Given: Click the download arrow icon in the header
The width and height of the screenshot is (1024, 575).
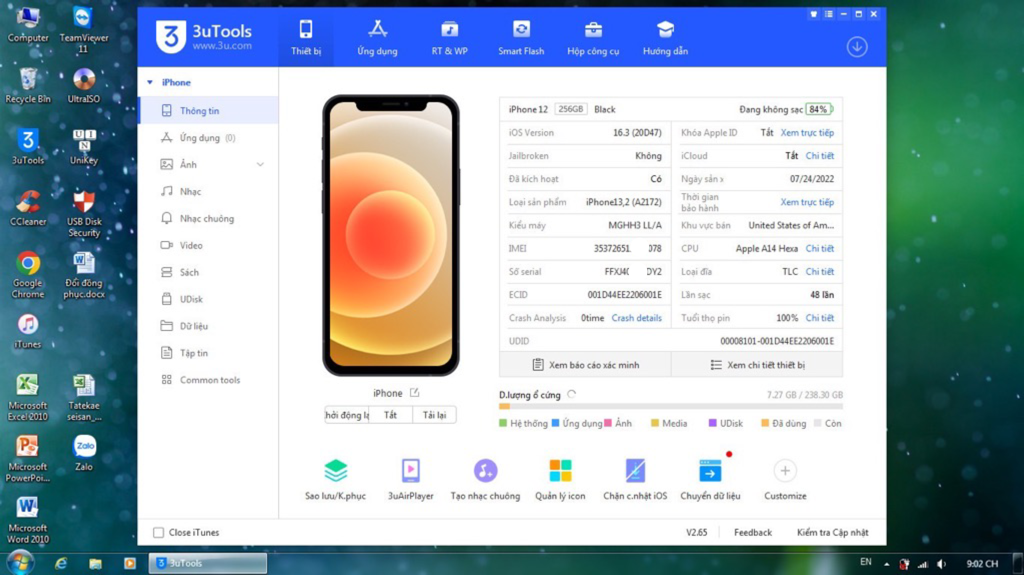Looking at the screenshot, I should point(857,47).
